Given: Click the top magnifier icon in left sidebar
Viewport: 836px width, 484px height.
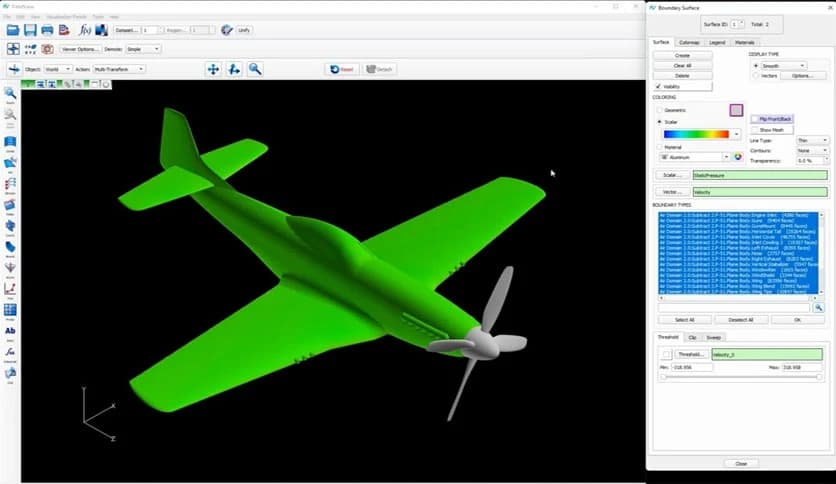Looking at the screenshot, I should coord(10,94).
